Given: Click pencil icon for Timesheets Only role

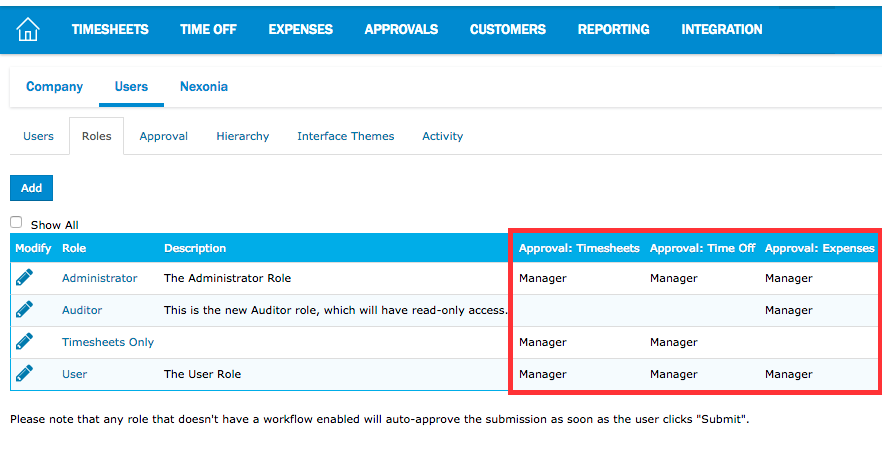Looking at the screenshot, I should 24,342.
